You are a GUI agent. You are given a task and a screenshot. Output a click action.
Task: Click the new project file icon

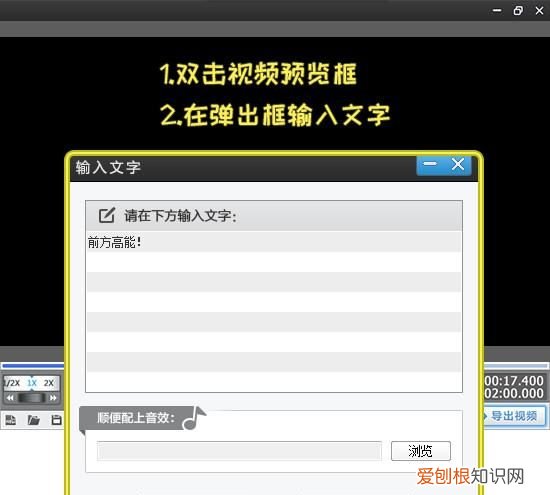click(11, 420)
